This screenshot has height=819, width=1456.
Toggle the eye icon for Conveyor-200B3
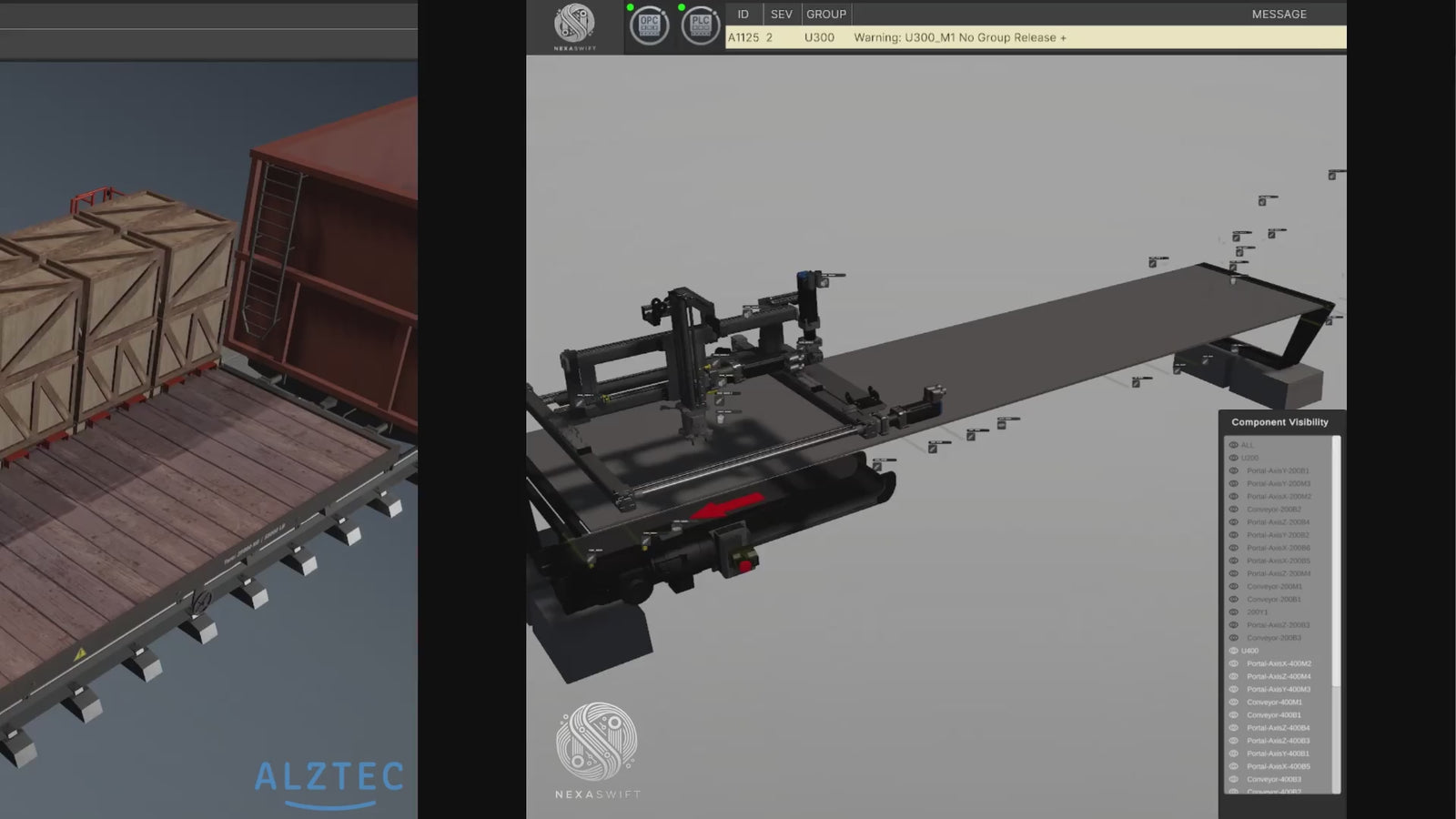[1234, 638]
